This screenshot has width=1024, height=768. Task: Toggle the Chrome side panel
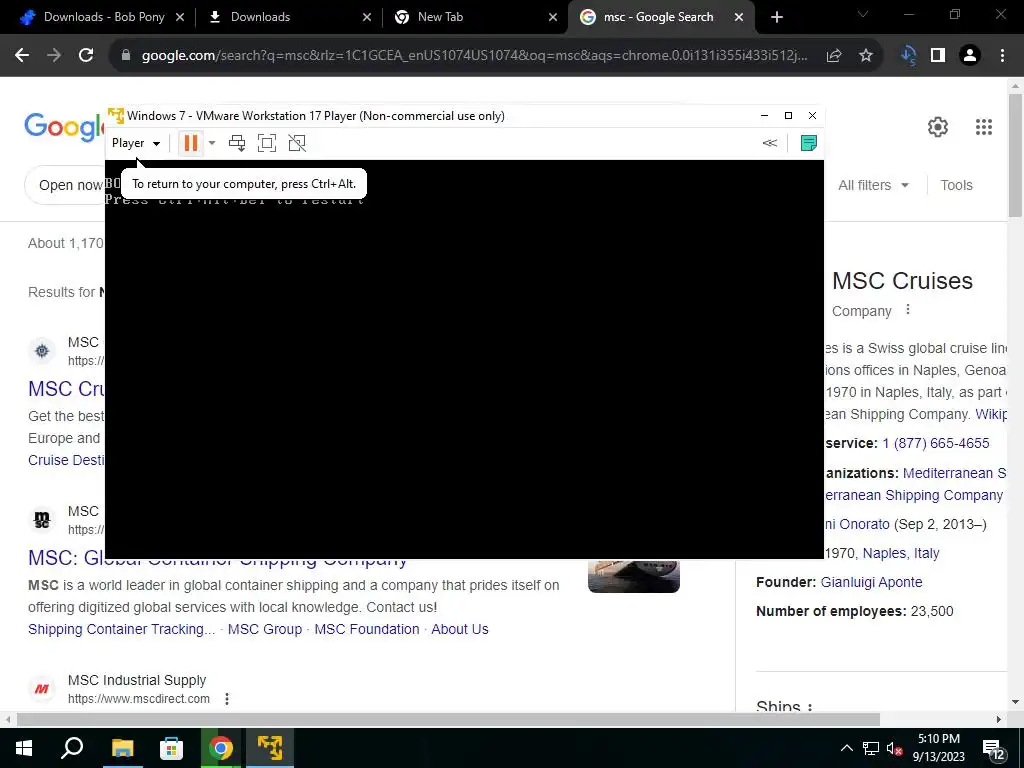938,56
